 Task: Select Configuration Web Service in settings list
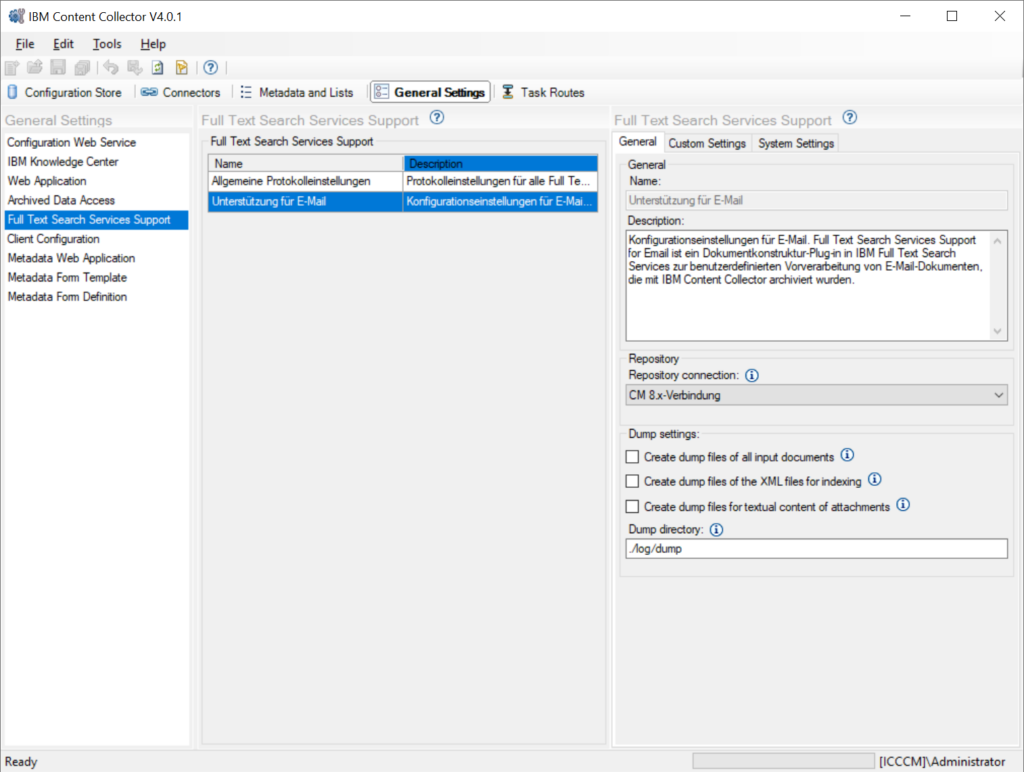96,142
